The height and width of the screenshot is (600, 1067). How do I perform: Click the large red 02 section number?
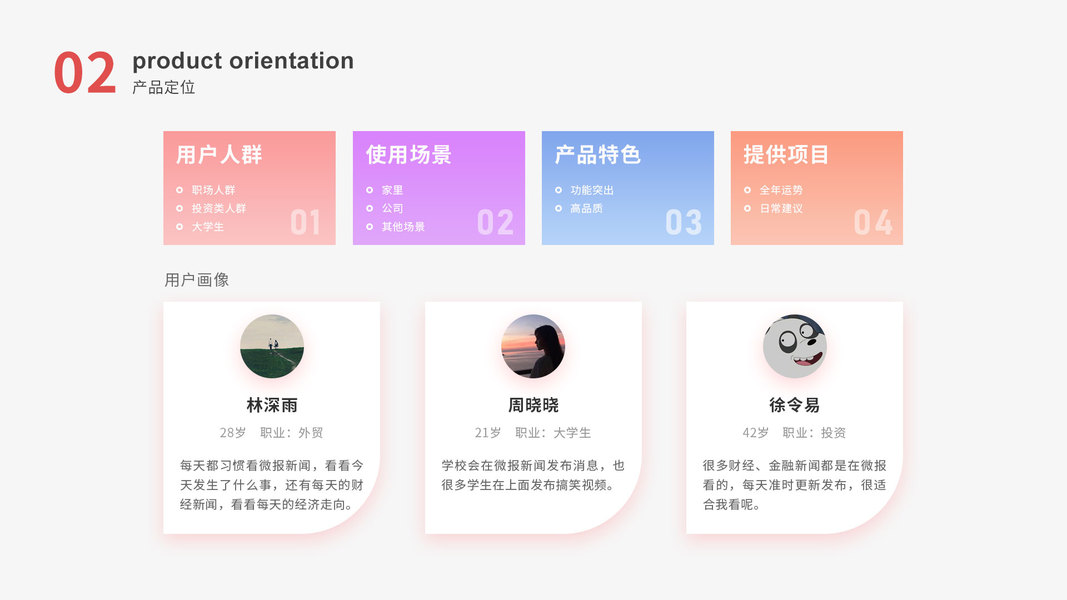tap(85, 74)
